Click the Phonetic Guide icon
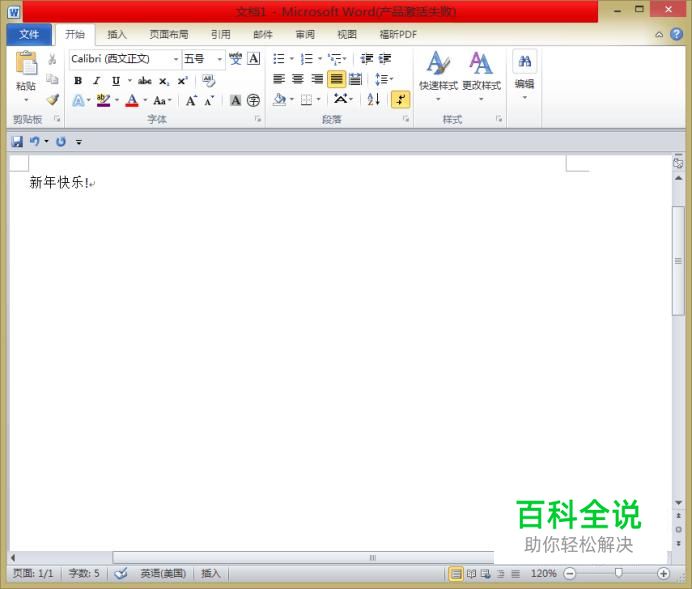This screenshot has width=692, height=589. point(235,58)
